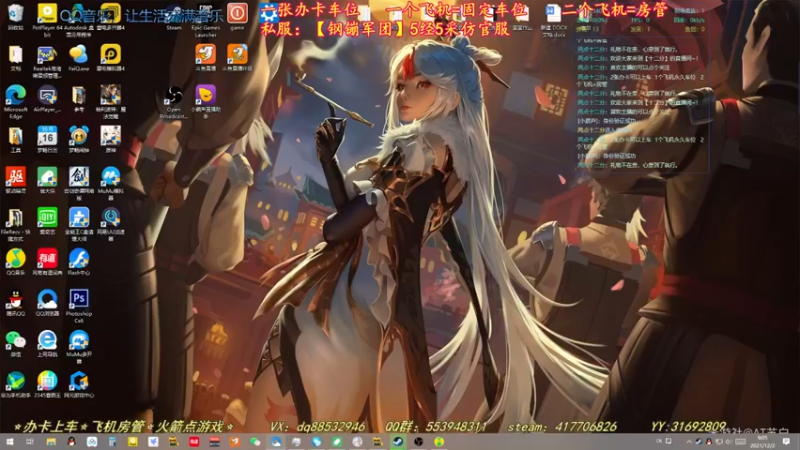Open File Explorer from the taskbar

tap(51, 441)
